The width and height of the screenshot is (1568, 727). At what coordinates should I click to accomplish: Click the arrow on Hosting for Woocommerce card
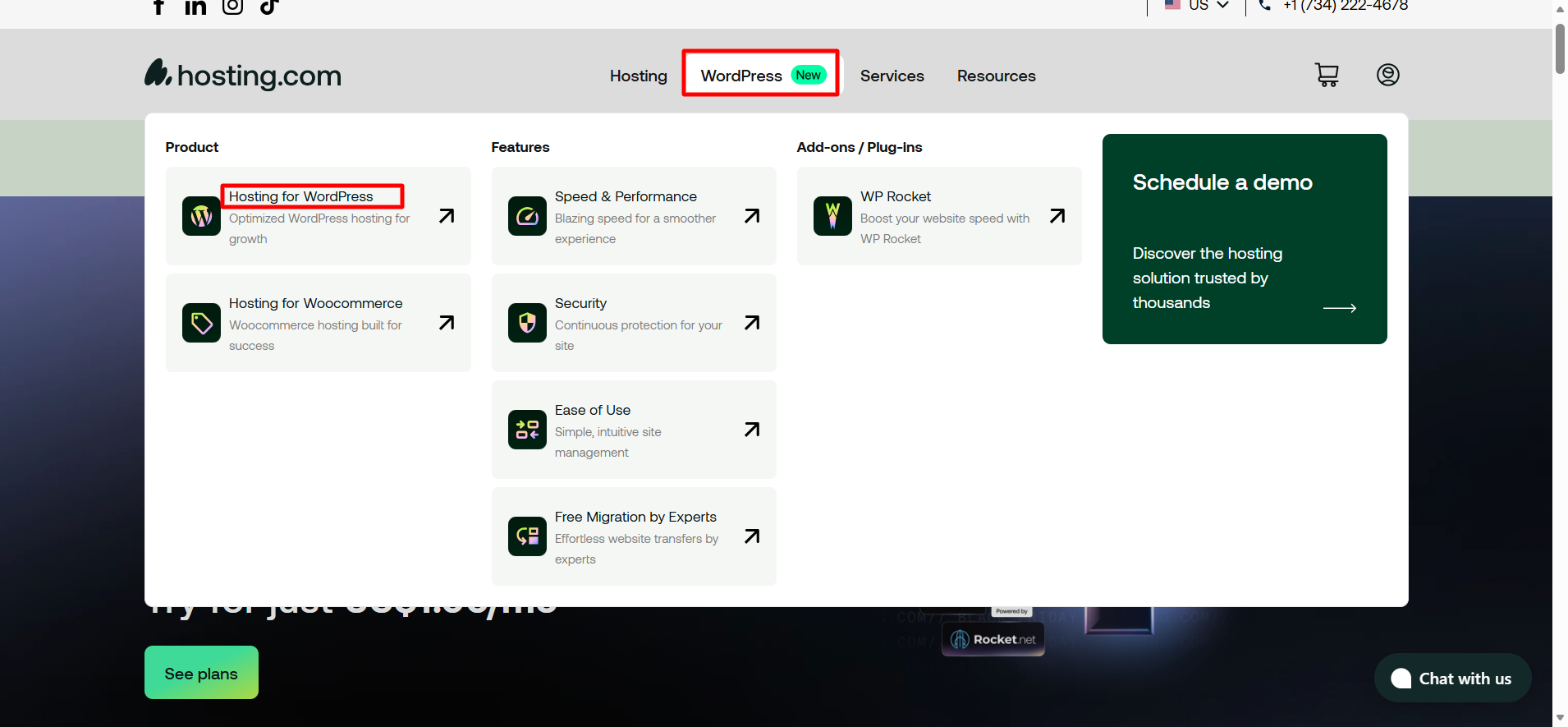[447, 323]
